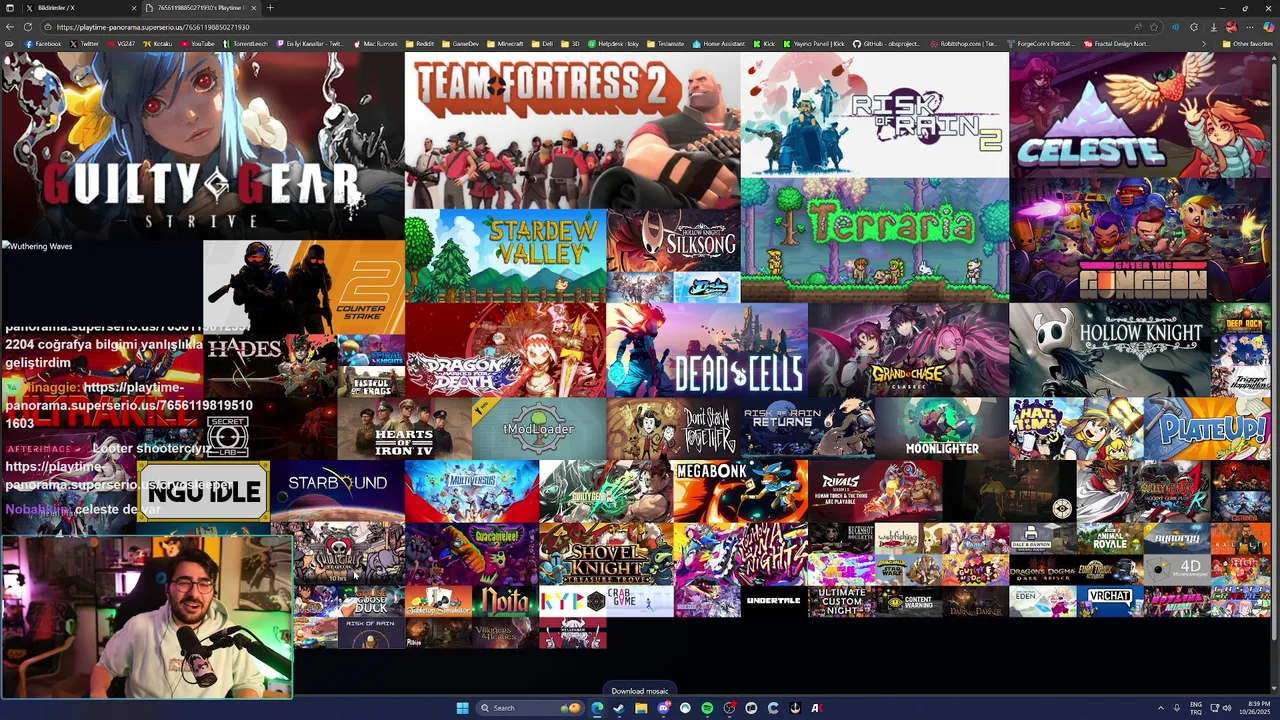Select the Stardew Valley tile
Viewport: 1280px width, 720px height.
[x=505, y=256]
